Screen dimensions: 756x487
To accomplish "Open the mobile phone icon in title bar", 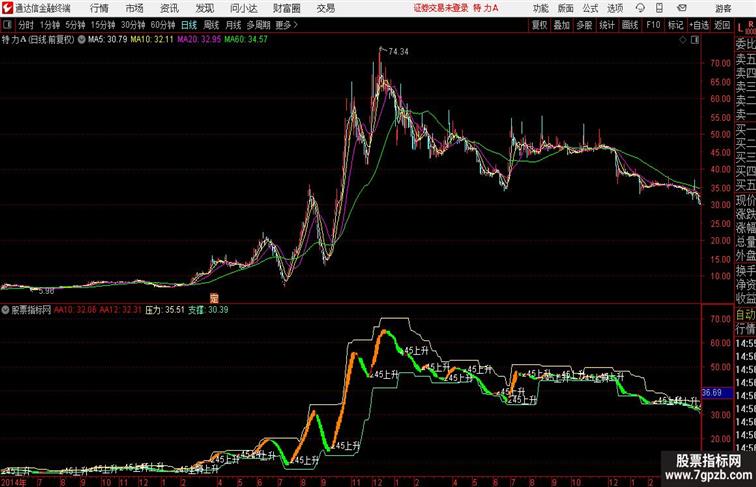I will [x=659, y=8].
